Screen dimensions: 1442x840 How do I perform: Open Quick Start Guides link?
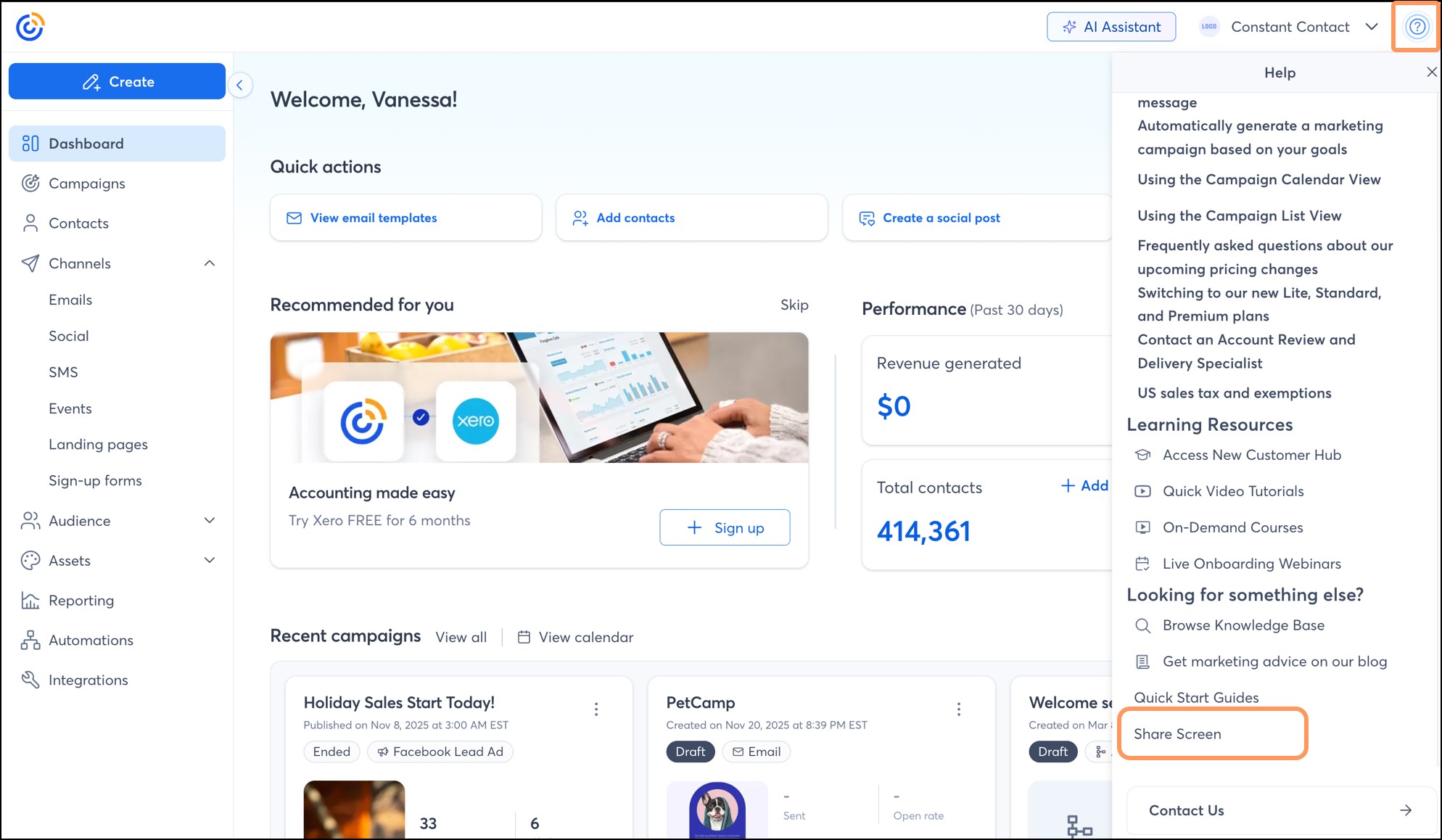(1196, 698)
